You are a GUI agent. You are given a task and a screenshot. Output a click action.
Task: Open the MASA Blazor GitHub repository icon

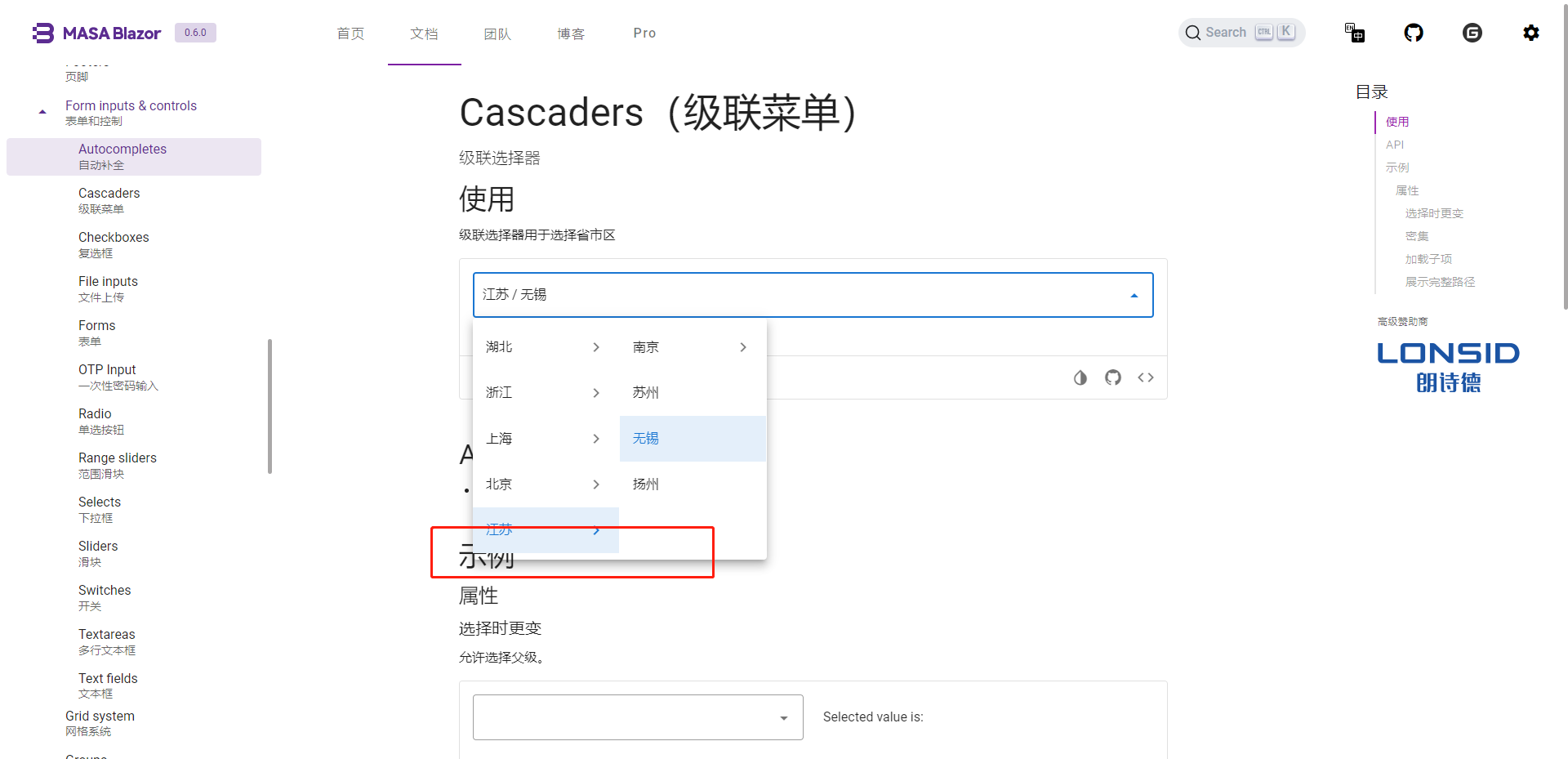tap(1414, 33)
